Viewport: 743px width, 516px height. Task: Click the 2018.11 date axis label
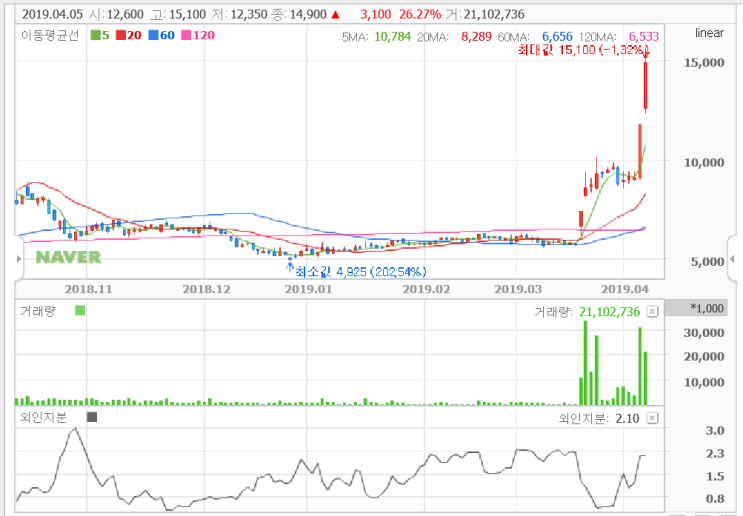[x=88, y=289]
